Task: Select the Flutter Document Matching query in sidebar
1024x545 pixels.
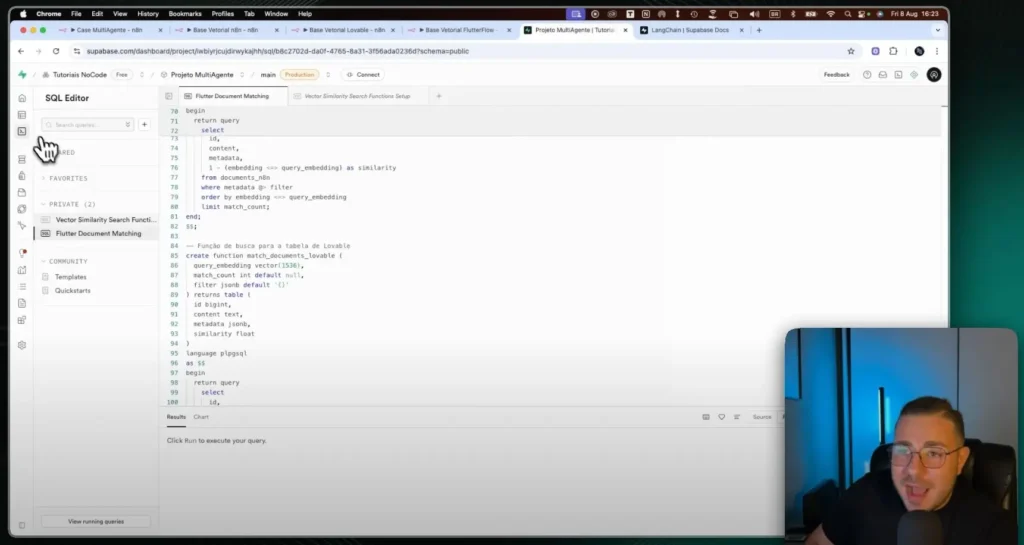Action: pyautogui.click(x=98, y=234)
